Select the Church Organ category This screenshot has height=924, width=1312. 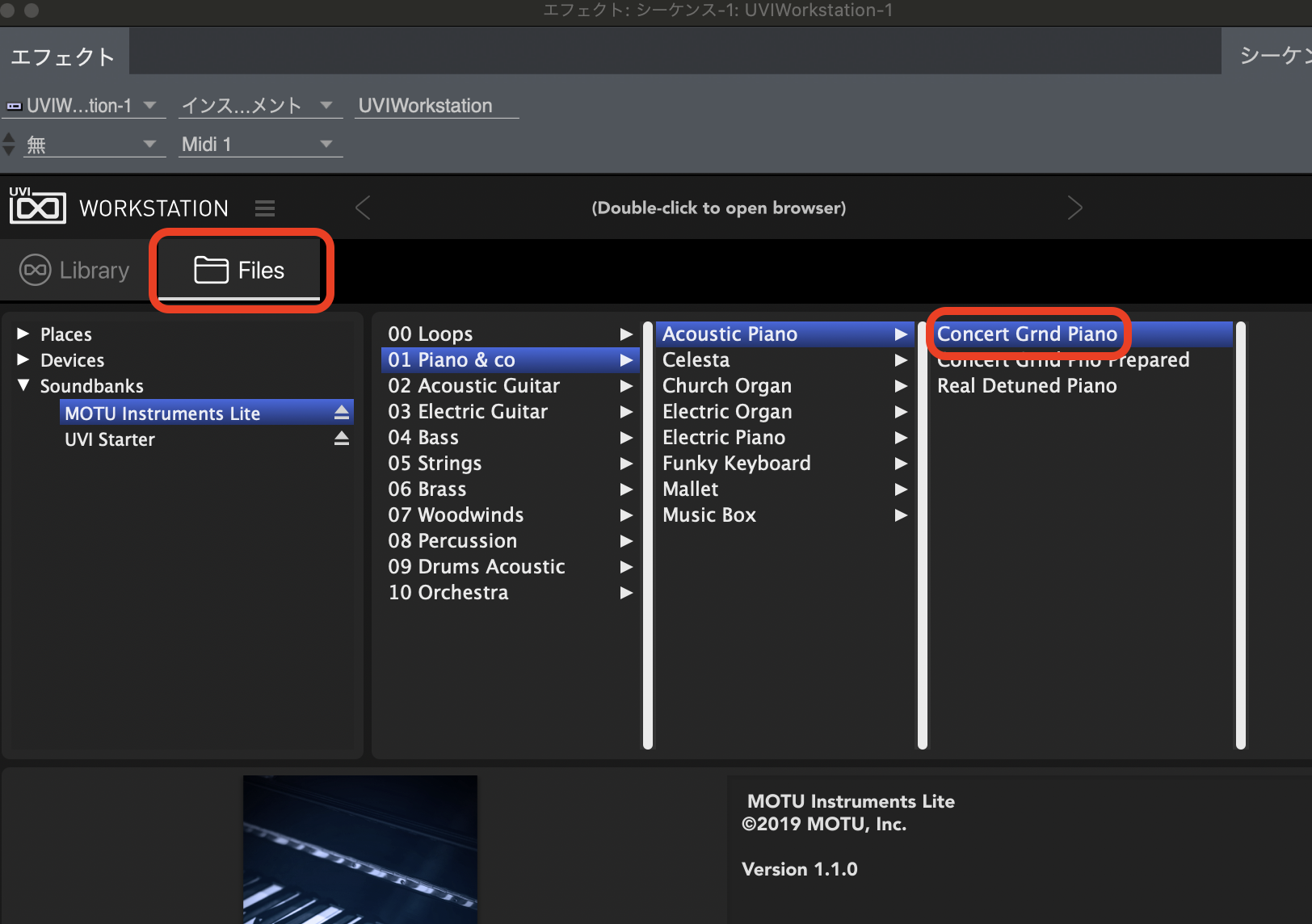point(784,385)
